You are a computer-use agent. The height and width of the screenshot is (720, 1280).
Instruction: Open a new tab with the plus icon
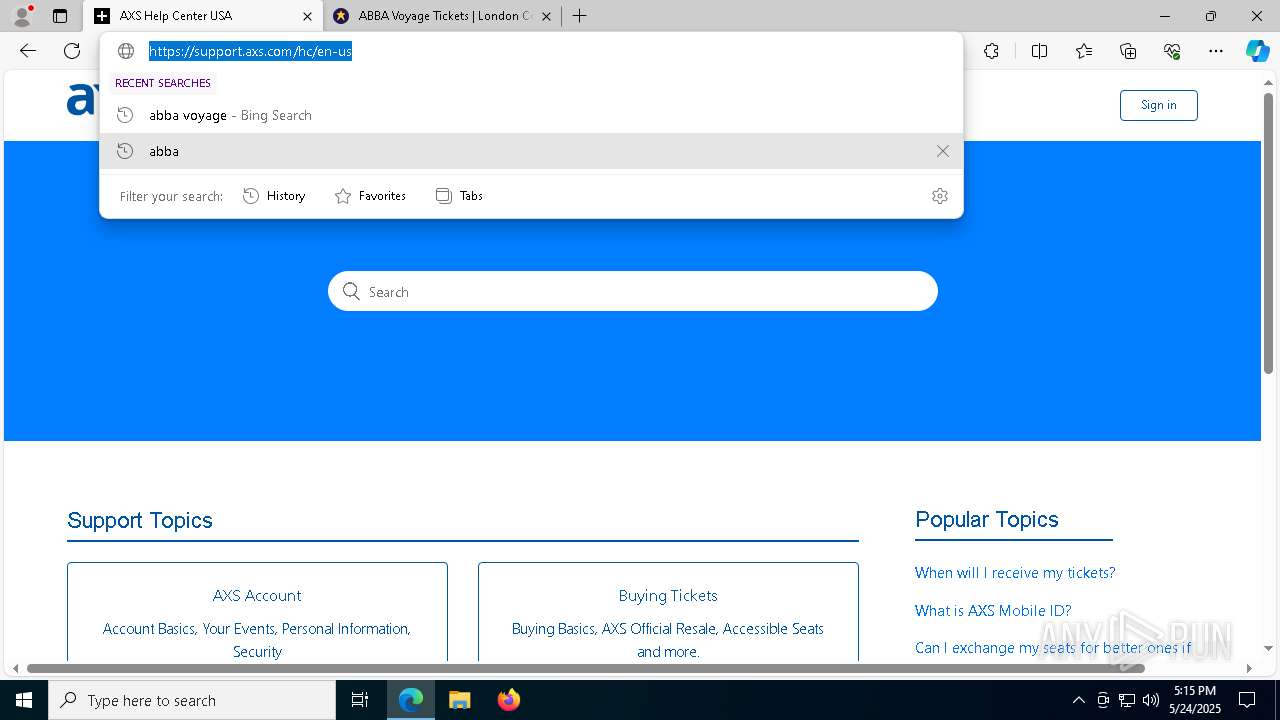coord(579,16)
